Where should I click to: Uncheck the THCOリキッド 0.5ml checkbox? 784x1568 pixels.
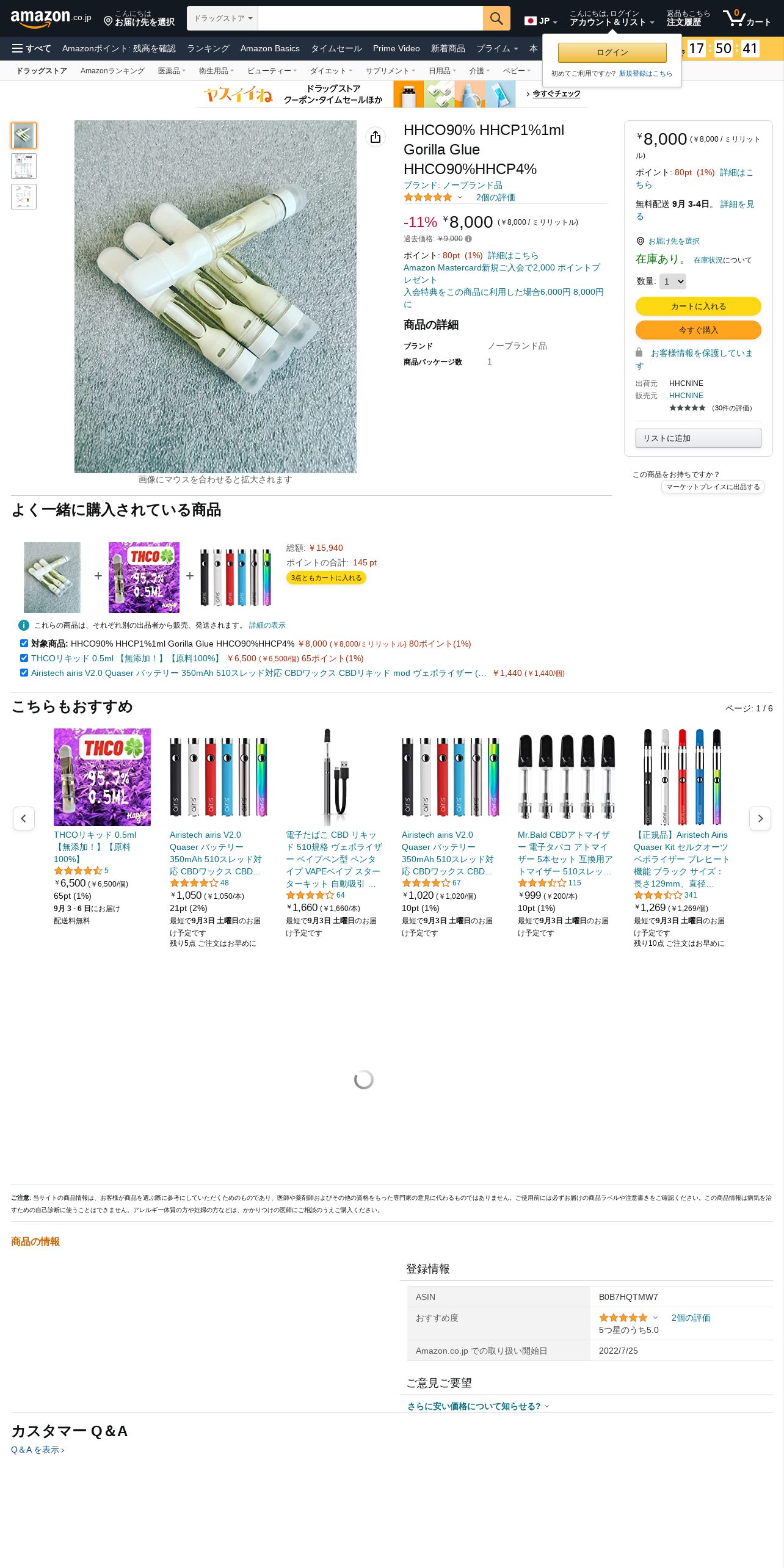click(24, 658)
